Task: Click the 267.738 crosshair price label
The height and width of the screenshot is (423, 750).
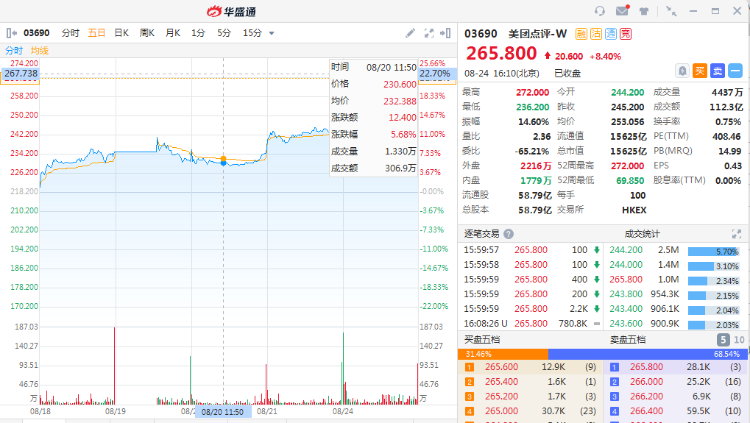Action: 20,74
